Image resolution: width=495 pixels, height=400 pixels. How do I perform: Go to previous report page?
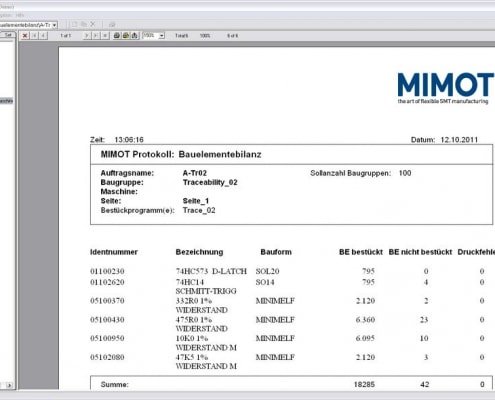(x=43, y=36)
